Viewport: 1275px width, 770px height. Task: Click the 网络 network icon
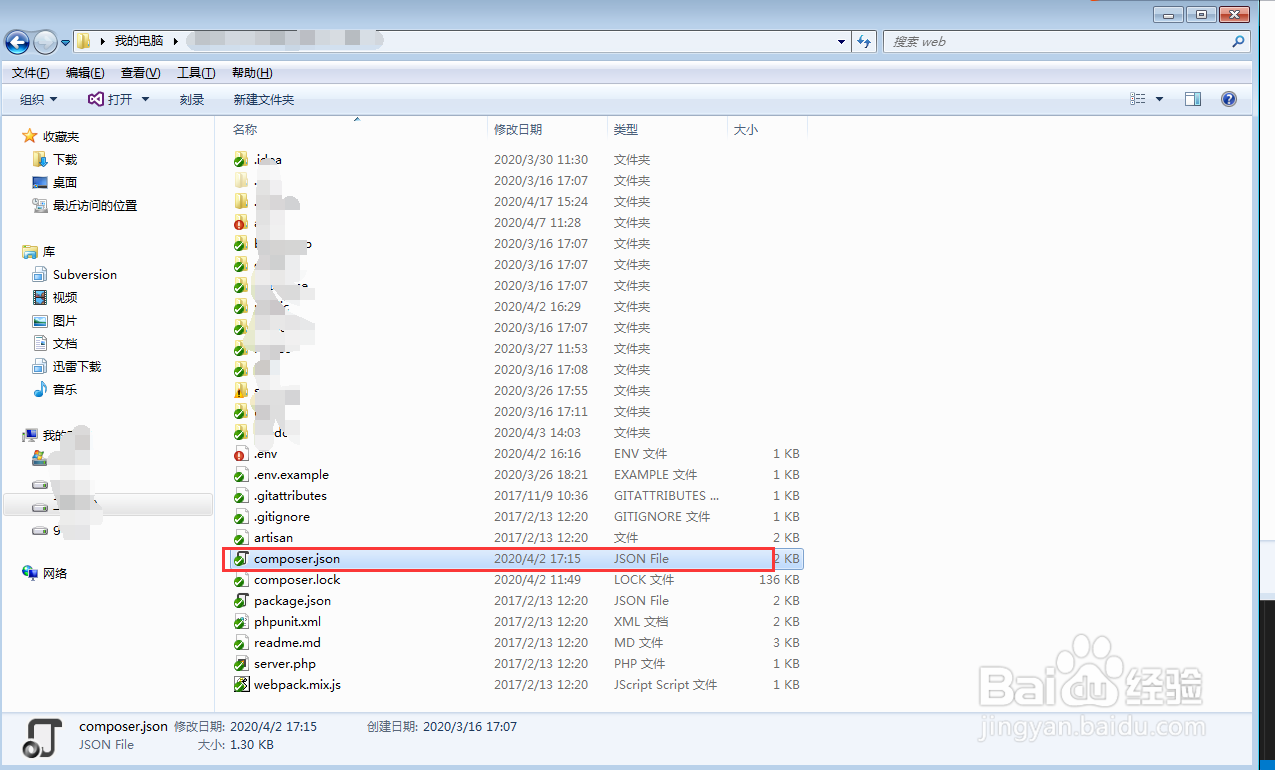tap(30, 573)
